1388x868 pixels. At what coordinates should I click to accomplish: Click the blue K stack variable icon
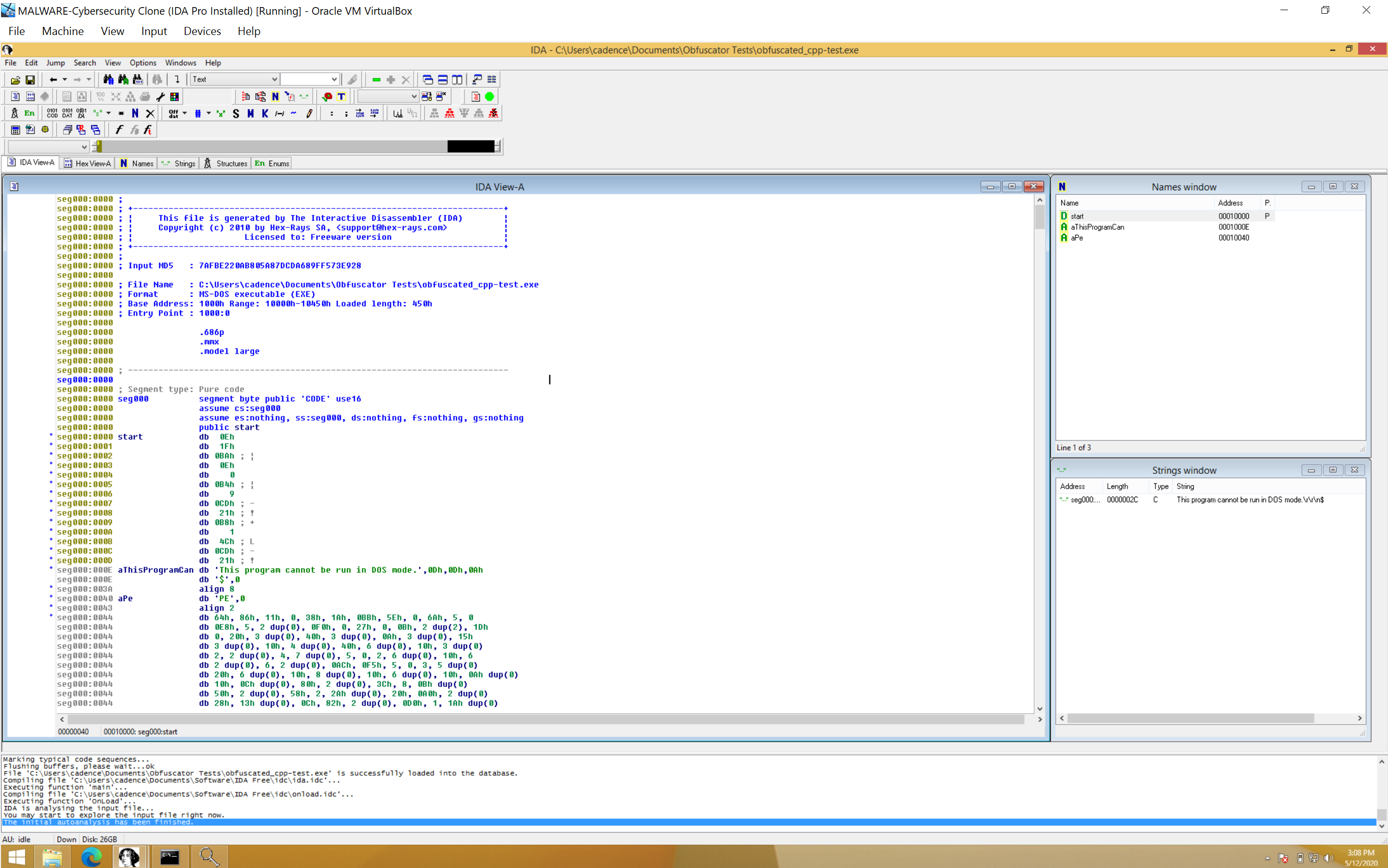pos(265,113)
